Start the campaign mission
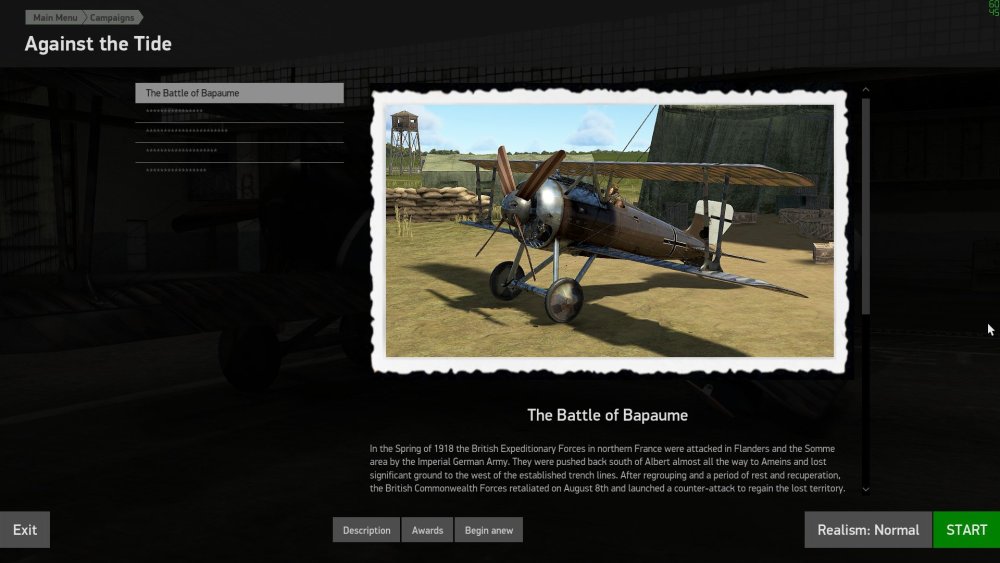The width and height of the screenshot is (1000, 563). 966,530
